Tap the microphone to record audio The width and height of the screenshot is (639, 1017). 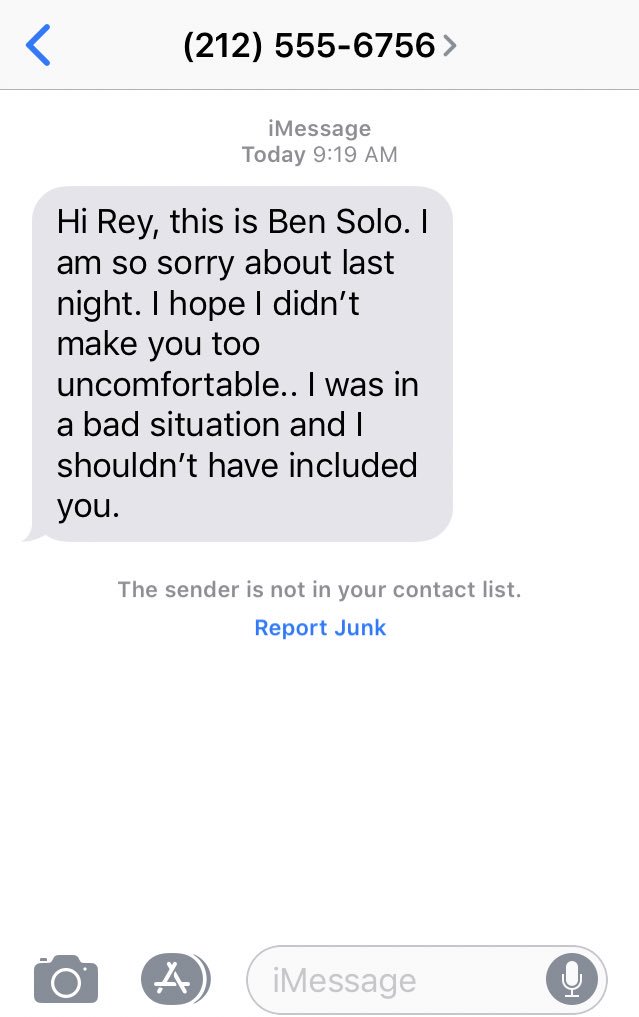(x=571, y=979)
